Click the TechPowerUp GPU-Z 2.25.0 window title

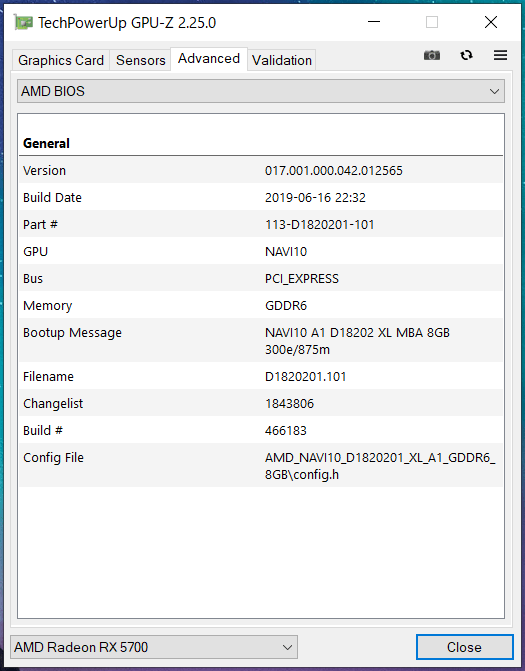point(127,23)
